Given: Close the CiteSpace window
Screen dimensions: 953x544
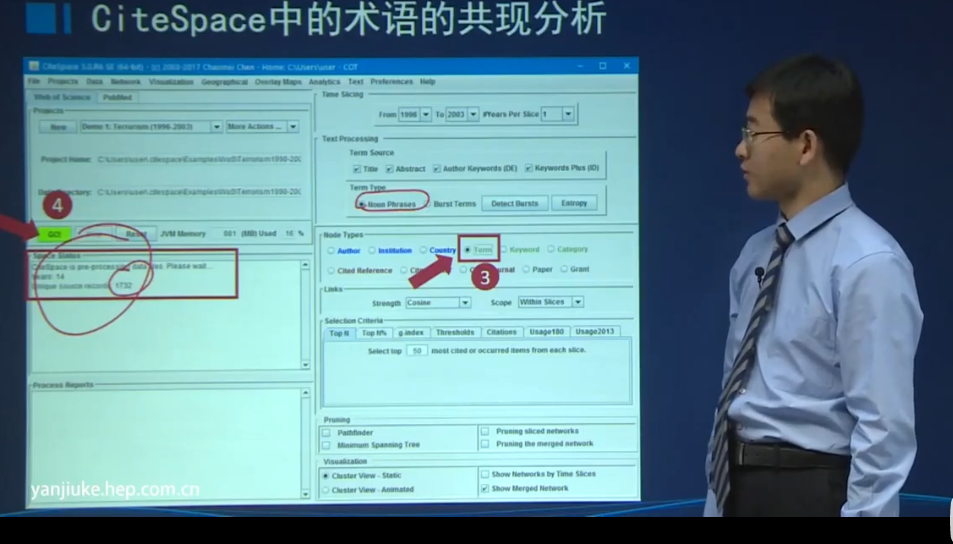Looking at the screenshot, I should point(627,66).
